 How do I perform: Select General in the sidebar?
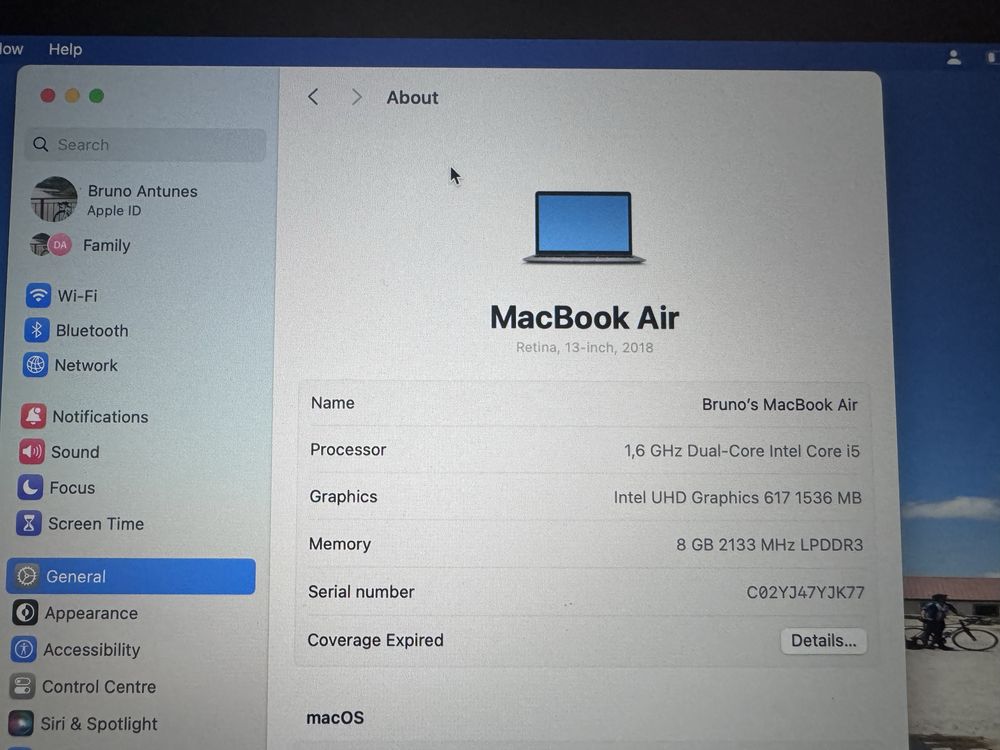[131, 576]
